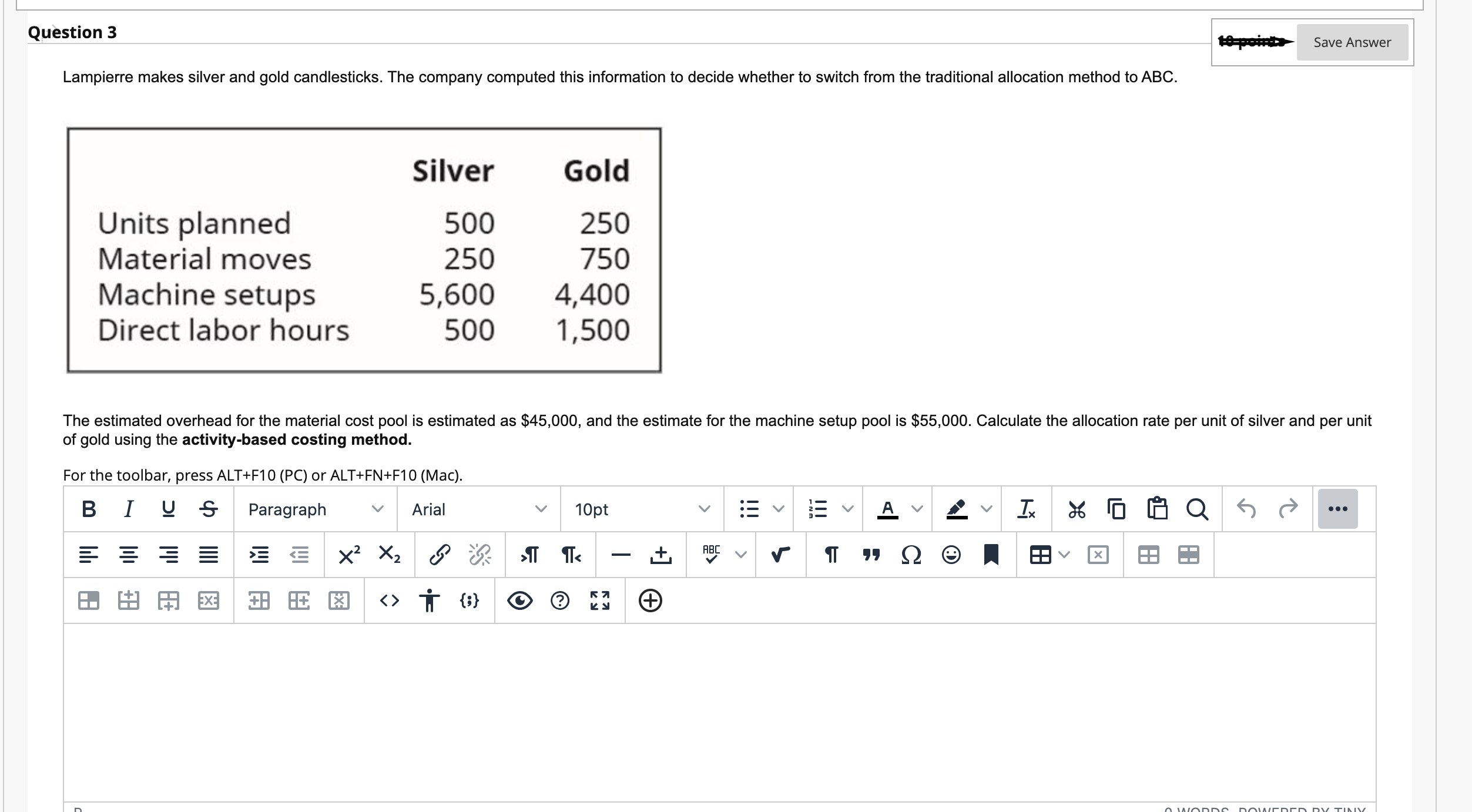The height and width of the screenshot is (812, 1472).
Task: Toggle underline formatting
Action: click(168, 509)
